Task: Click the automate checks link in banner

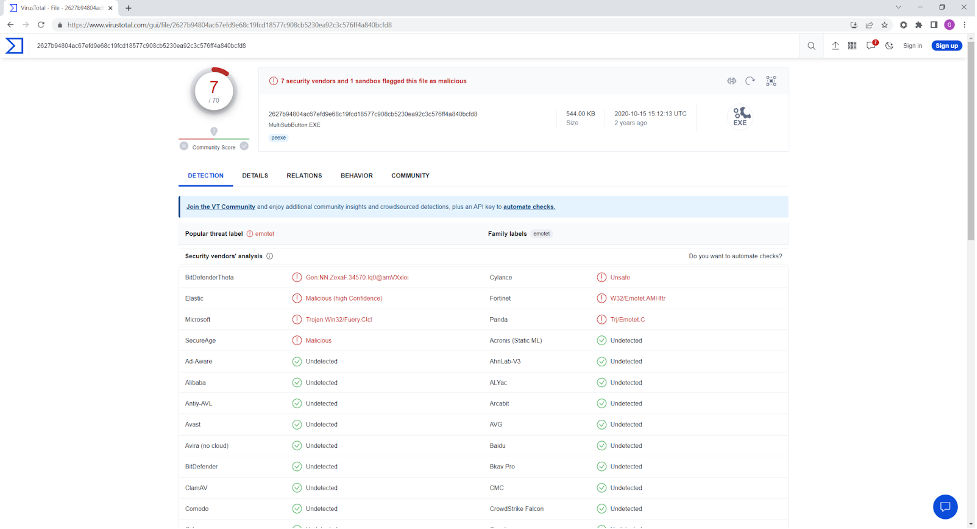Action: coord(529,207)
